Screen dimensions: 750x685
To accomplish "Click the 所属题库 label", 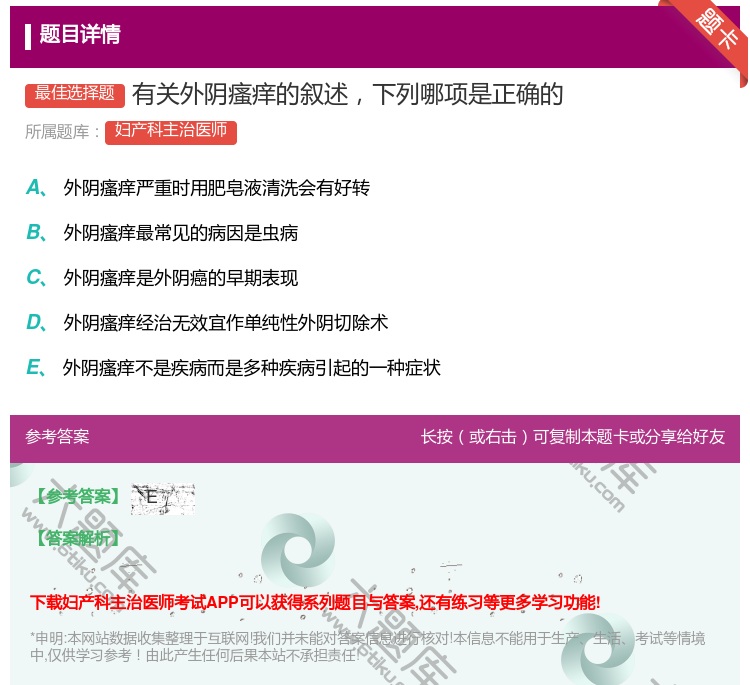I will [62, 132].
